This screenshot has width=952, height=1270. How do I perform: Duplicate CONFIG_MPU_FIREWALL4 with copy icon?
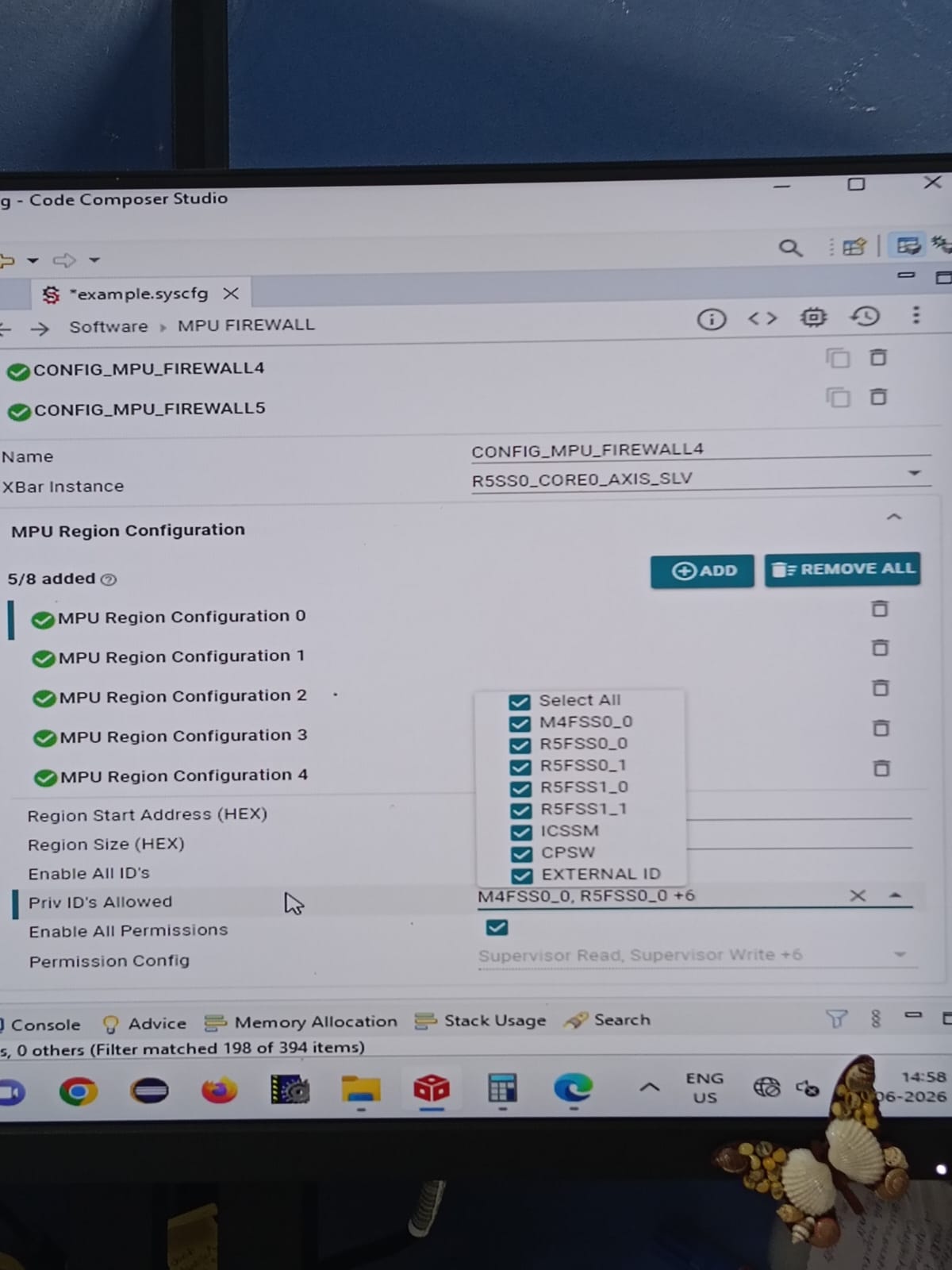838,358
